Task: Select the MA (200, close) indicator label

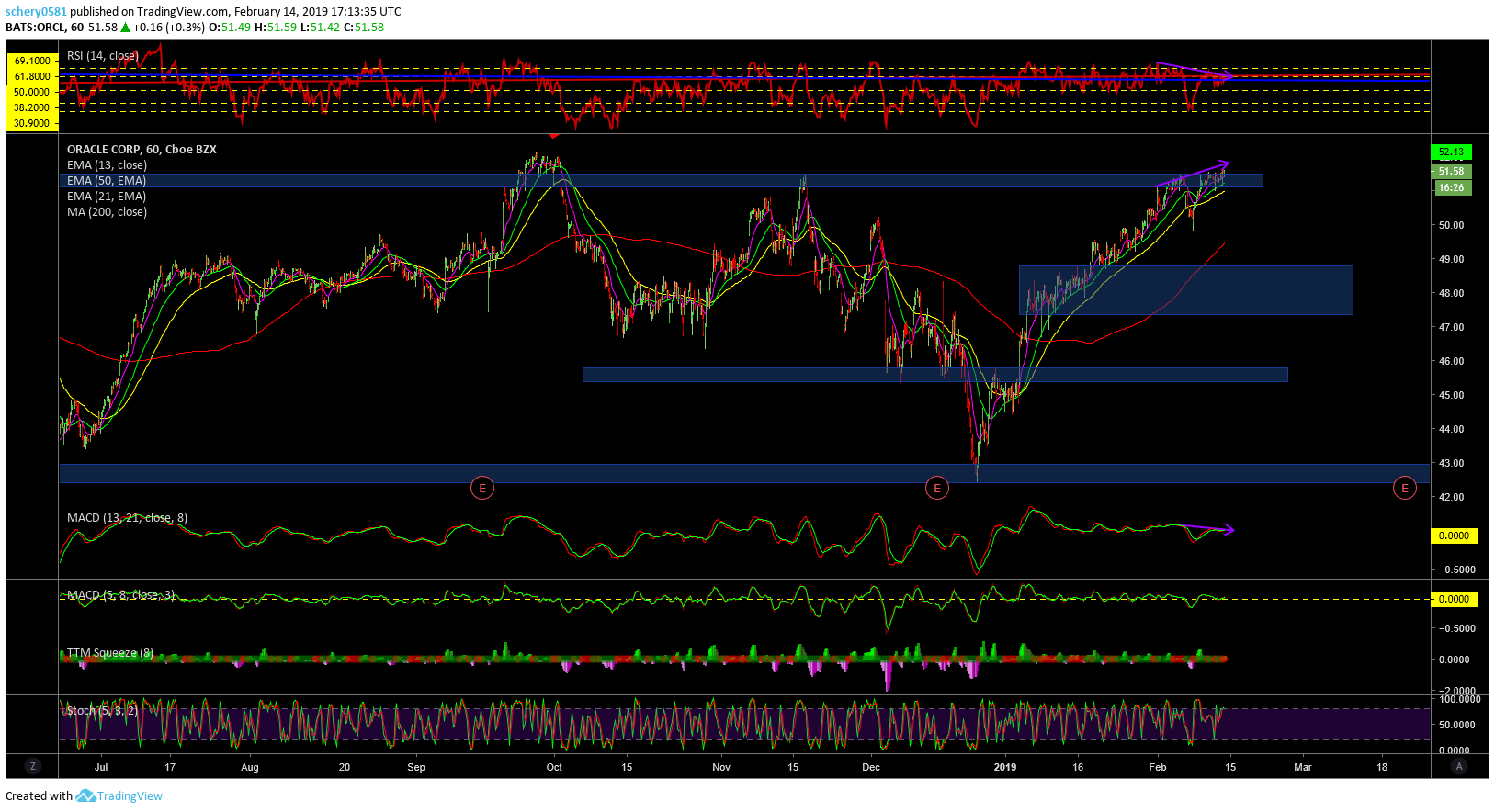Action: pyautogui.click(x=107, y=212)
